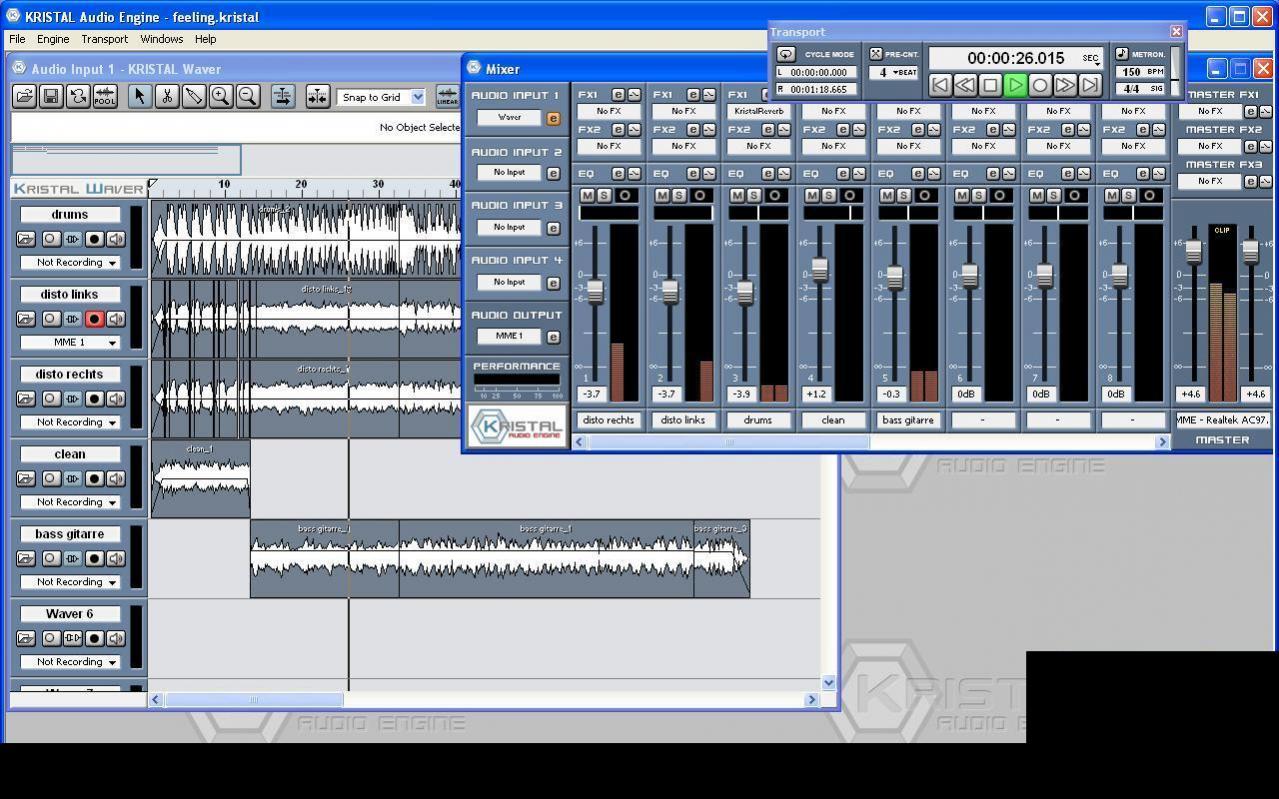Mute the drums mixer channel
The width and height of the screenshot is (1279, 799).
click(x=738, y=195)
